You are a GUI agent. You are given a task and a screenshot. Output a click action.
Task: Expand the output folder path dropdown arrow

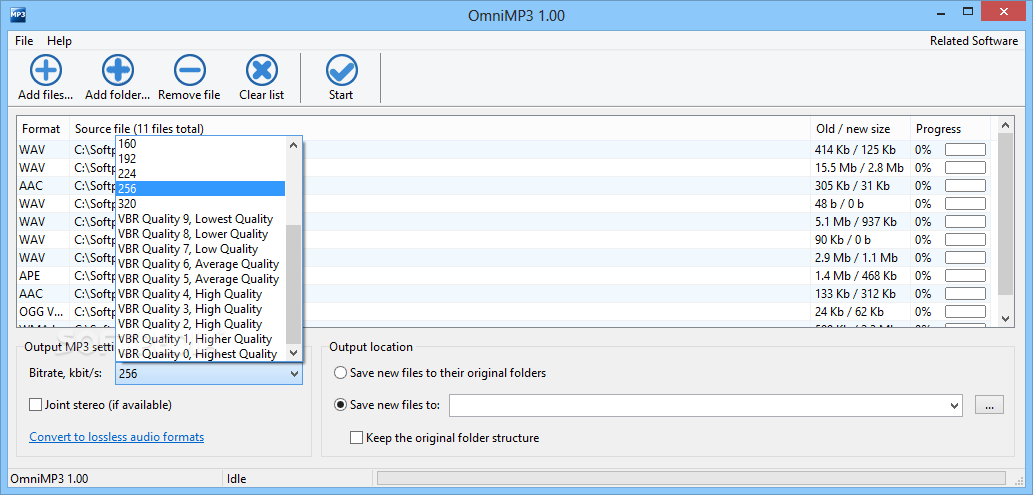pyautogui.click(x=955, y=405)
